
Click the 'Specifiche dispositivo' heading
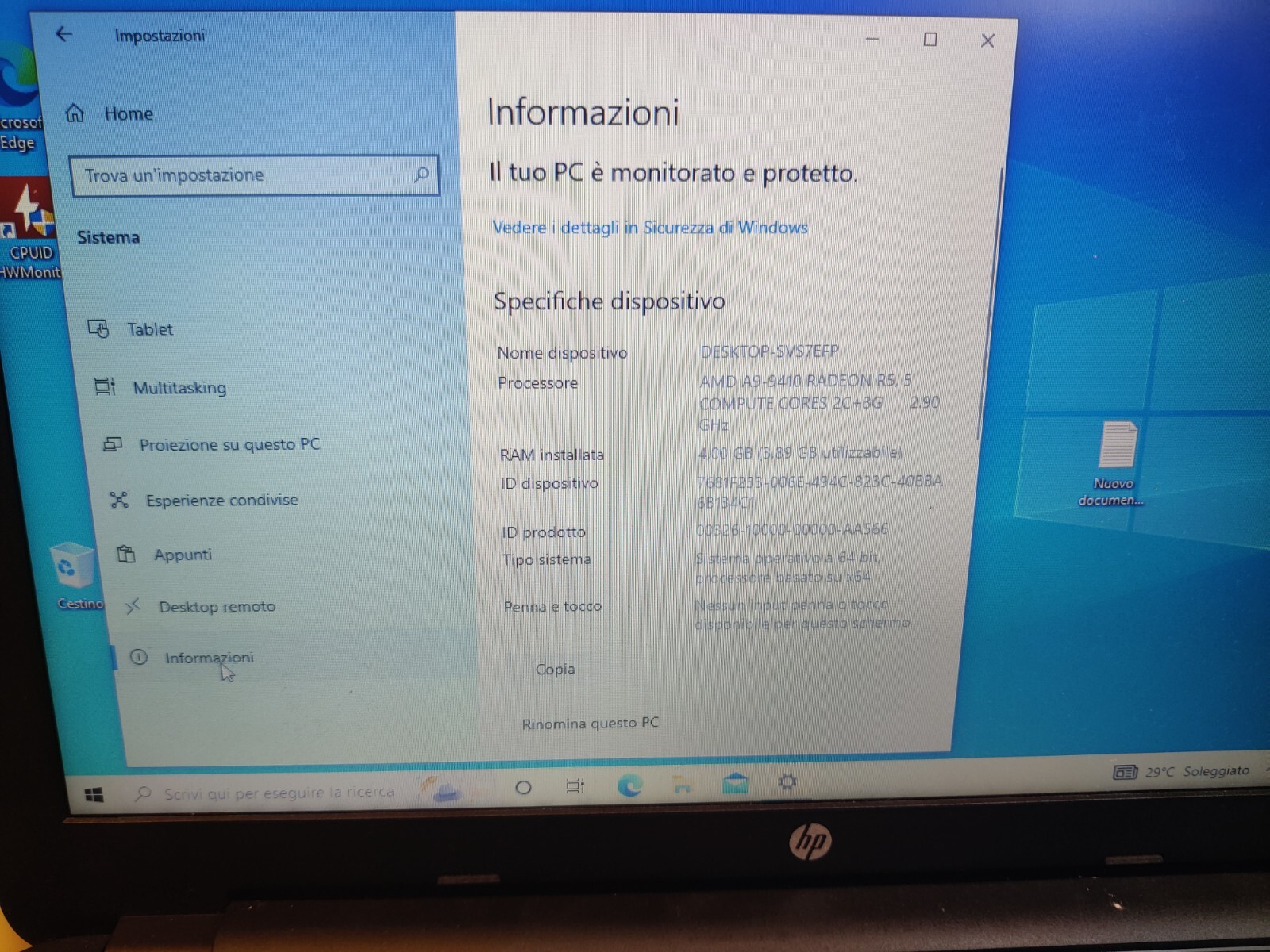(x=609, y=301)
